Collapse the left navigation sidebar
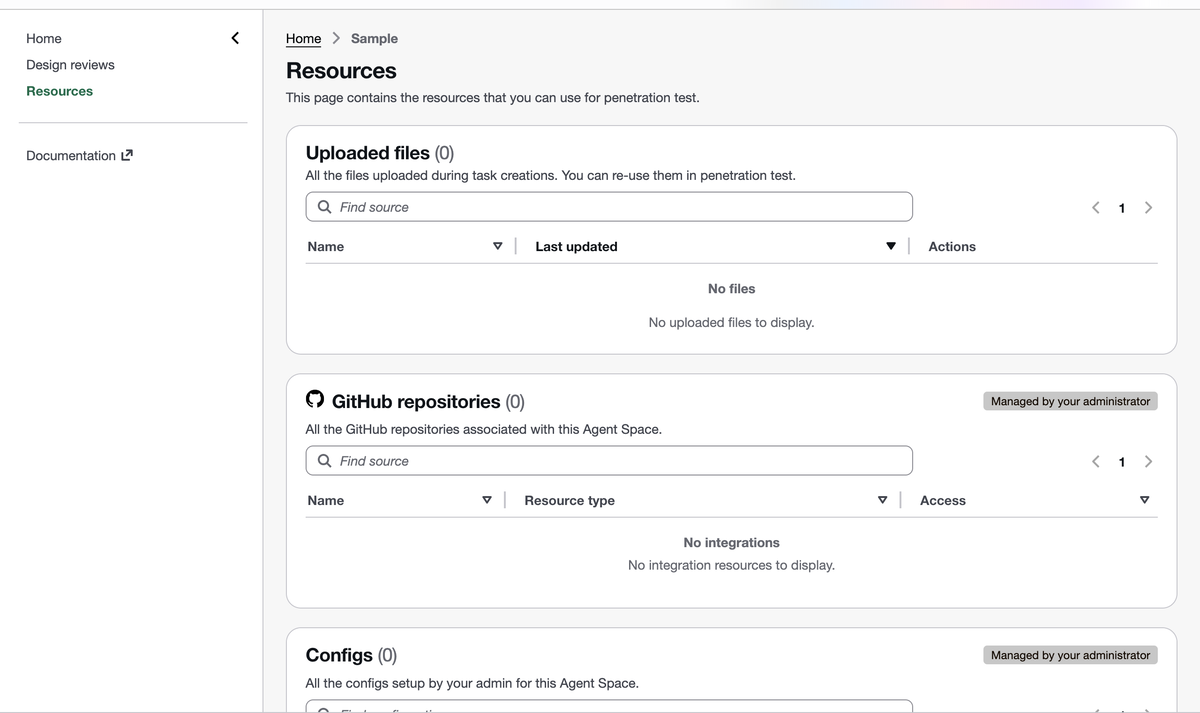The width and height of the screenshot is (1200, 713). pyautogui.click(x=235, y=38)
